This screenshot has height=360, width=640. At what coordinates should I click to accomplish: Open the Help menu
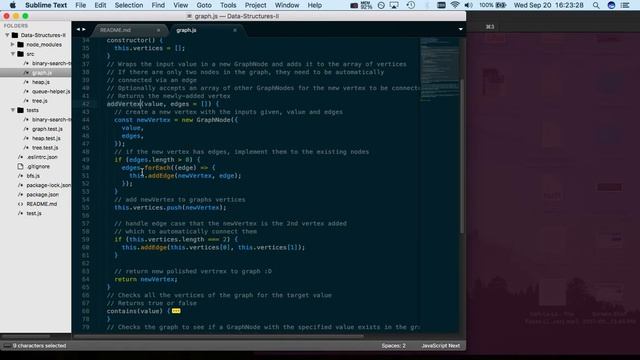(x=314, y=5)
